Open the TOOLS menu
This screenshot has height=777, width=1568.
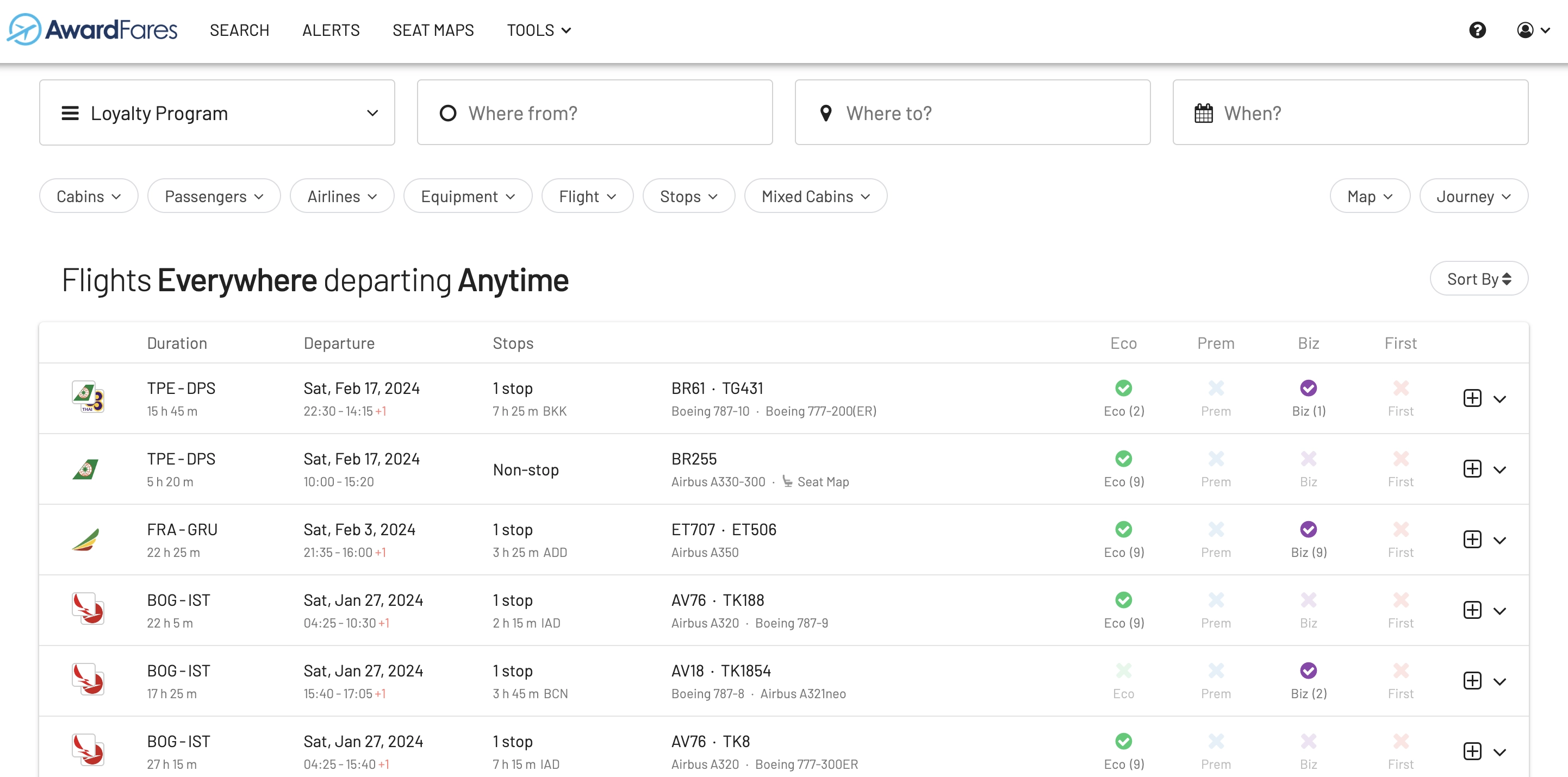[x=539, y=30]
